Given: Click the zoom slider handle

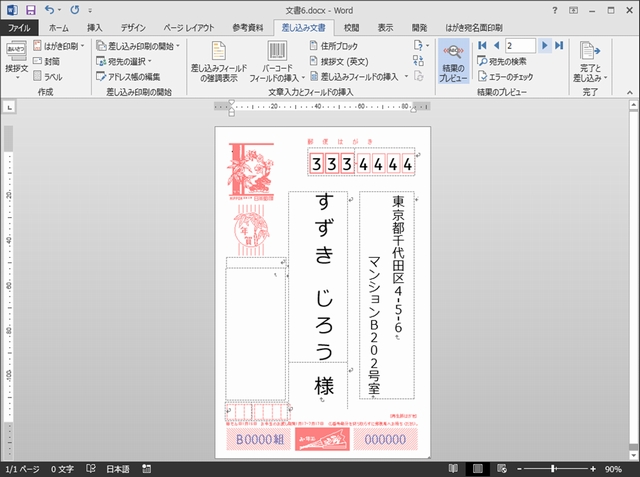Looking at the screenshot, I should point(553,469).
